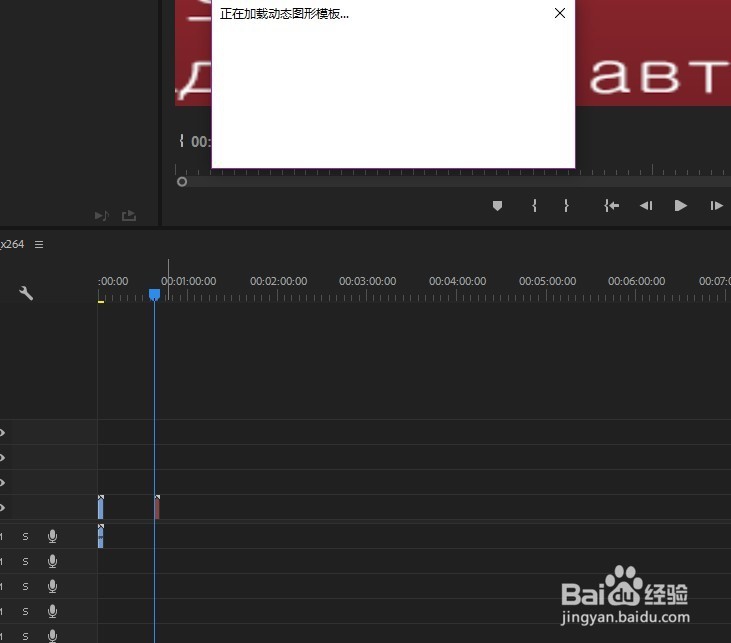
Task: Click 00:02:00:00 on the timeline ruler
Action: point(278,281)
